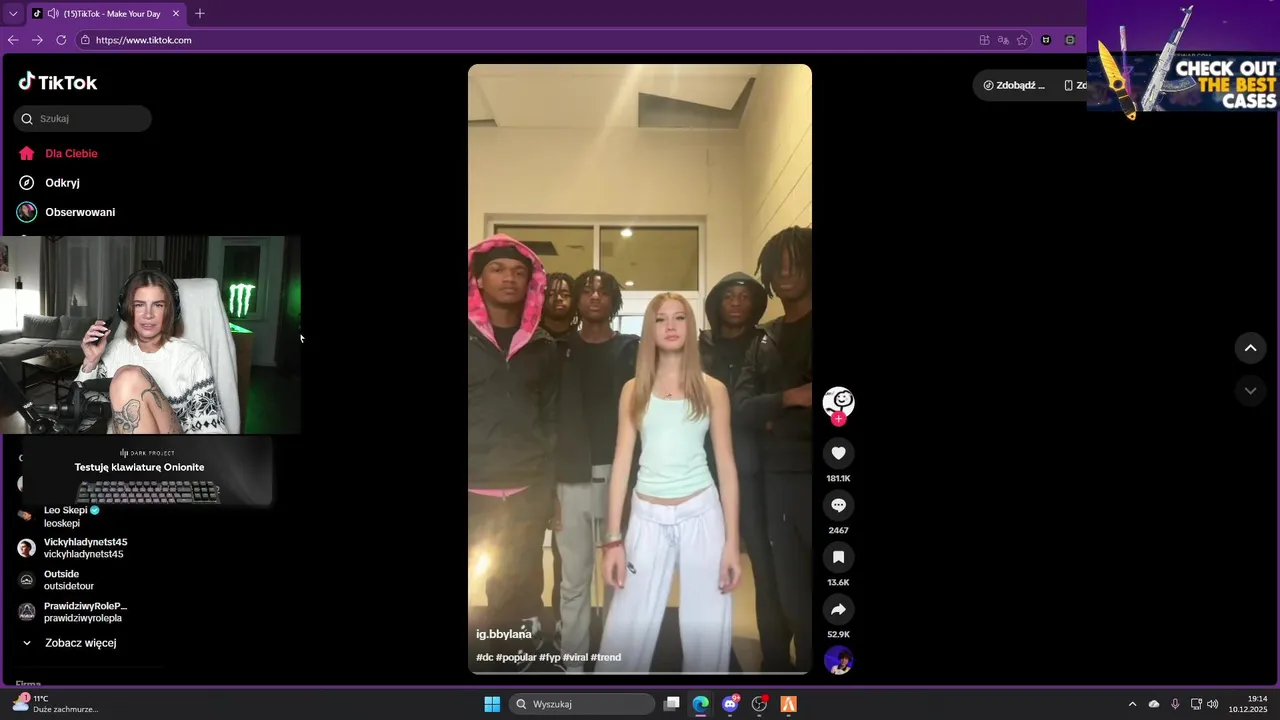The height and width of the screenshot is (720, 1280).
Task: Click the #popular hashtag
Action: (516, 657)
